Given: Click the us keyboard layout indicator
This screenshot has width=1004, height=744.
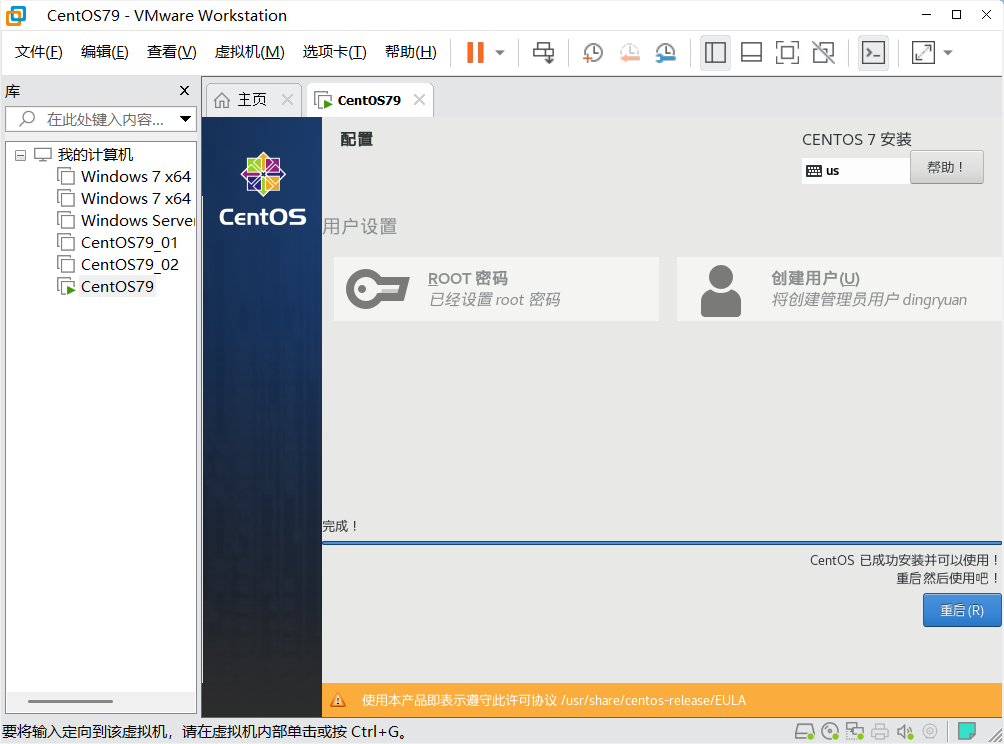Looking at the screenshot, I should pos(855,171).
